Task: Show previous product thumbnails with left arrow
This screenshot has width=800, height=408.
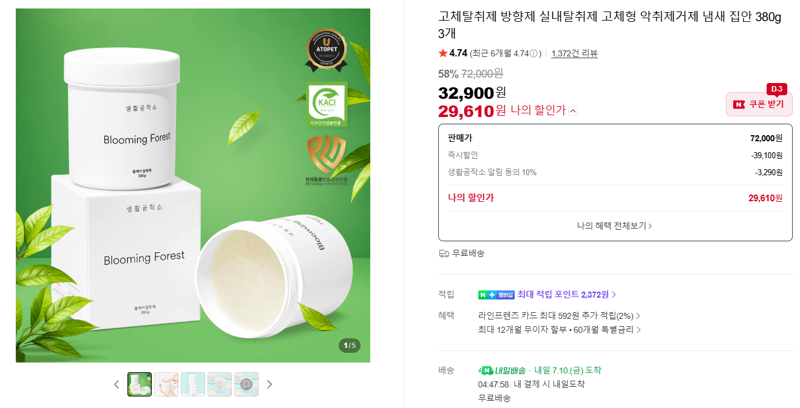Action: pyautogui.click(x=116, y=385)
